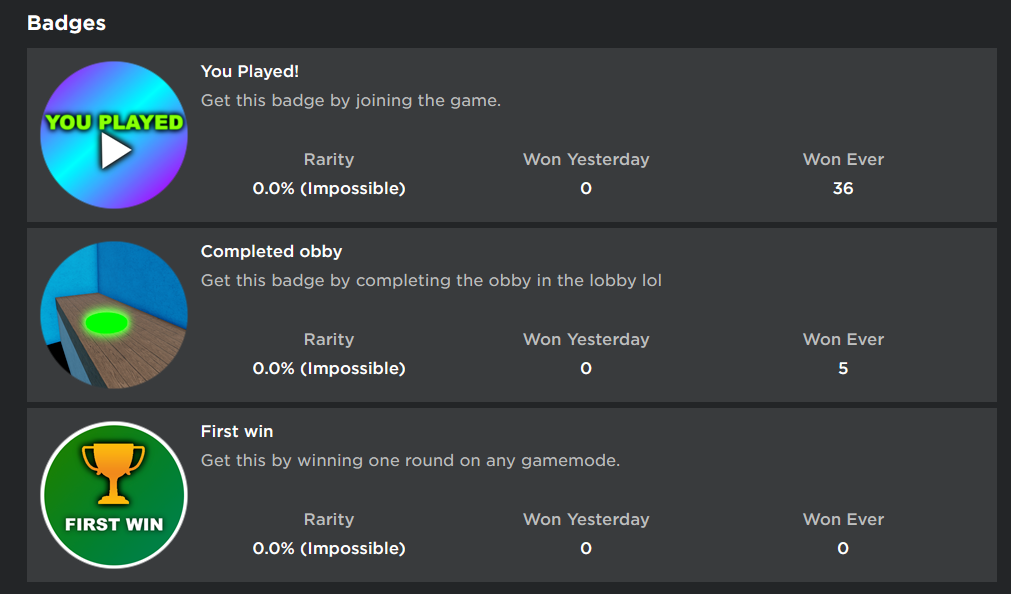Select Rarity label in Completed obby badge

pyautogui.click(x=329, y=339)
